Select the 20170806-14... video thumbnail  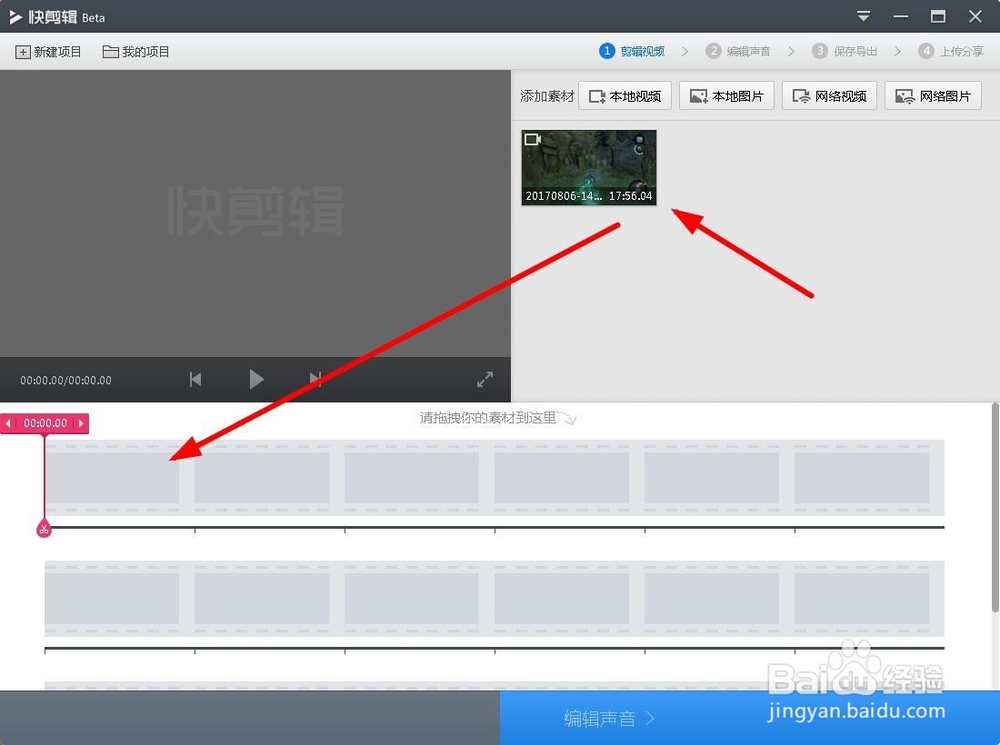coord(589,168)
